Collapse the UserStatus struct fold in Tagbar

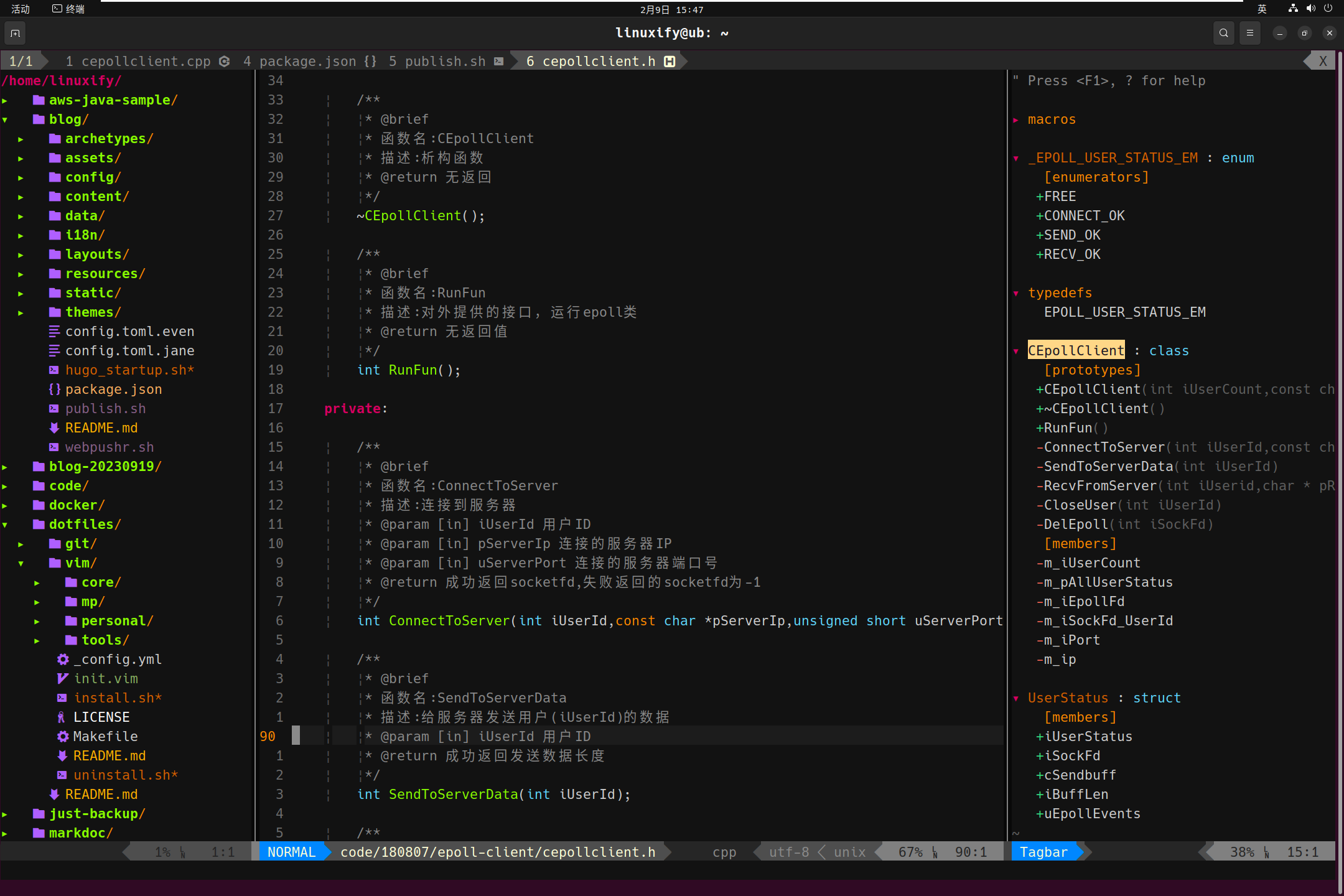1016,698
